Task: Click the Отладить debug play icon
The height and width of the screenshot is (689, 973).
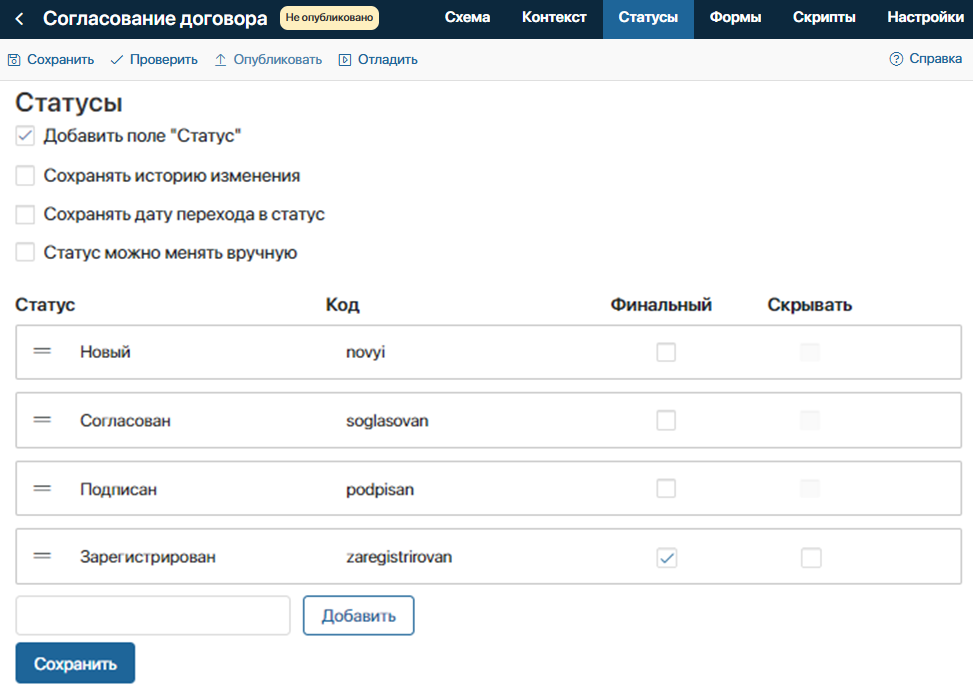Action: point(344,60)
